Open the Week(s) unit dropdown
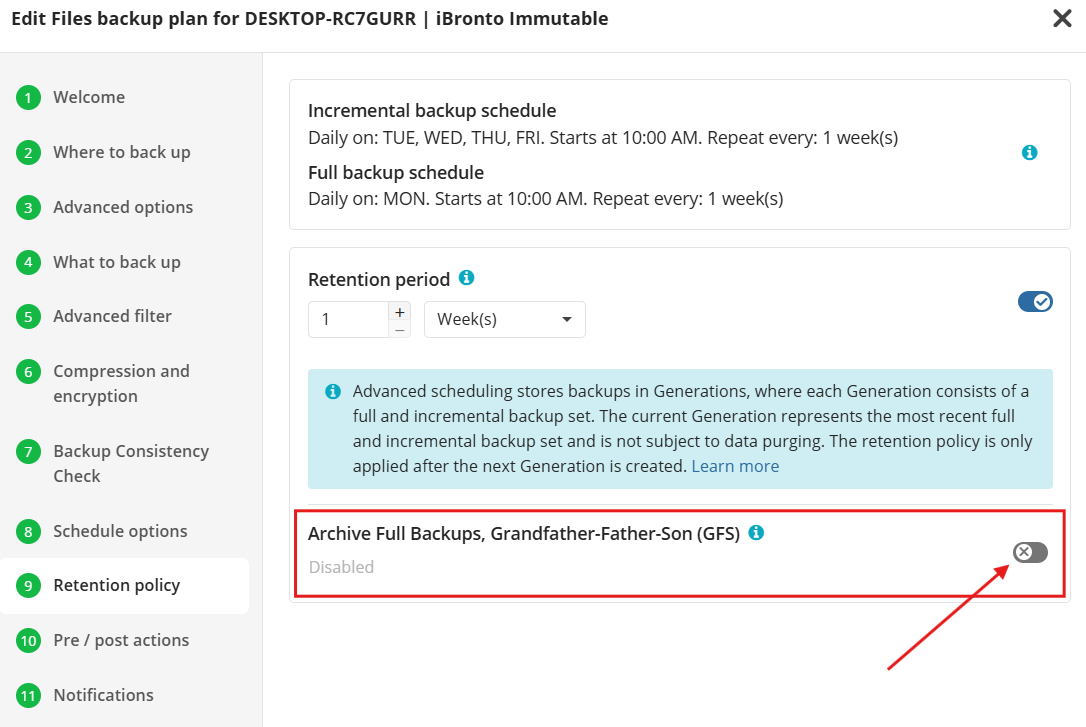The width and height of the screenshot is (1086, 727). (505, 320)
